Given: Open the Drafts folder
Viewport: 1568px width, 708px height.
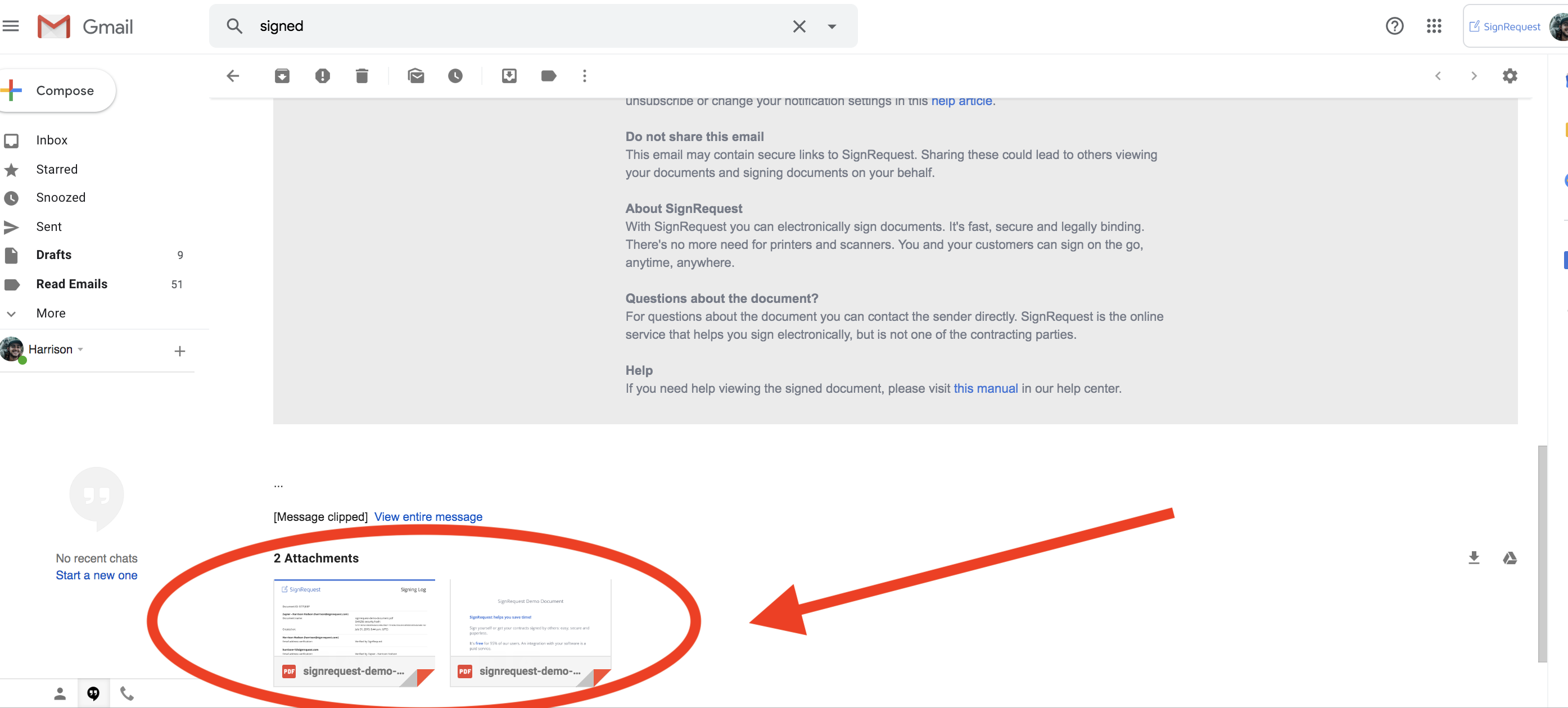Looking at the screenshot, I should point(53,255).
